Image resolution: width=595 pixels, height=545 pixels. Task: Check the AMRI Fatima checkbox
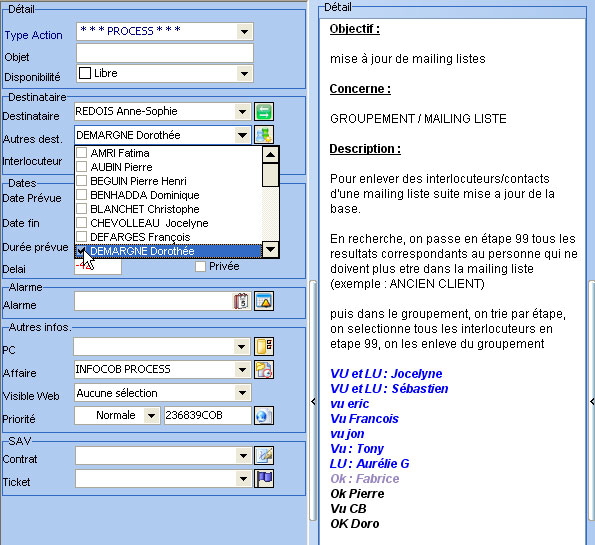point(82,153)
